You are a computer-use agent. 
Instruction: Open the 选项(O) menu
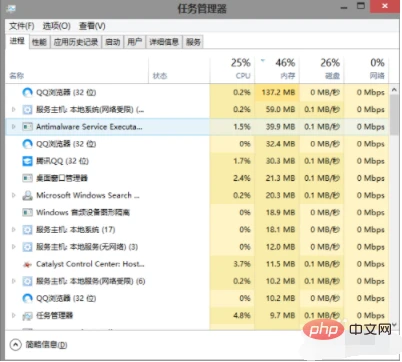[x=56, y=26]
